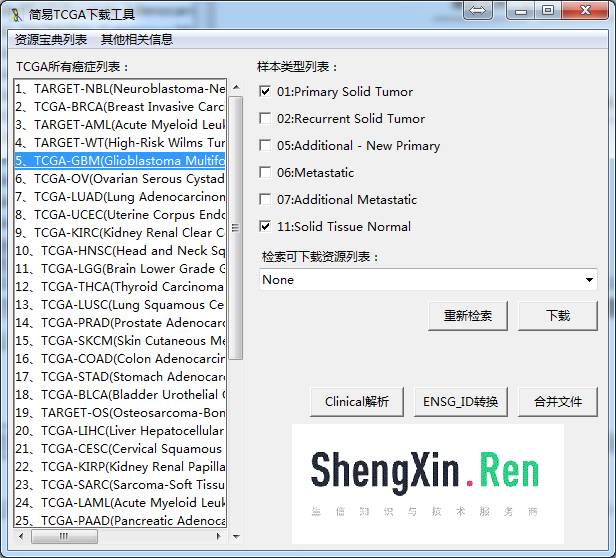Viewport: 616px width, 558px height.
Task: Select 24、TCGA-LAML Acute Myeloid row
Action: (120, 503)
